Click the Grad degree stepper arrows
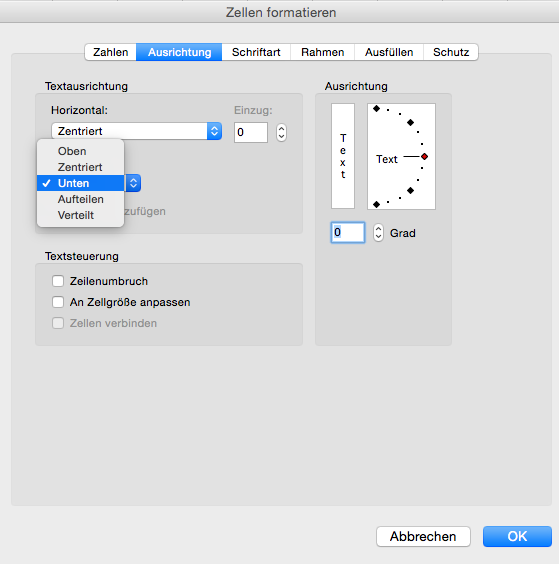This screenshot has width=559, height=564. (378, 233)
